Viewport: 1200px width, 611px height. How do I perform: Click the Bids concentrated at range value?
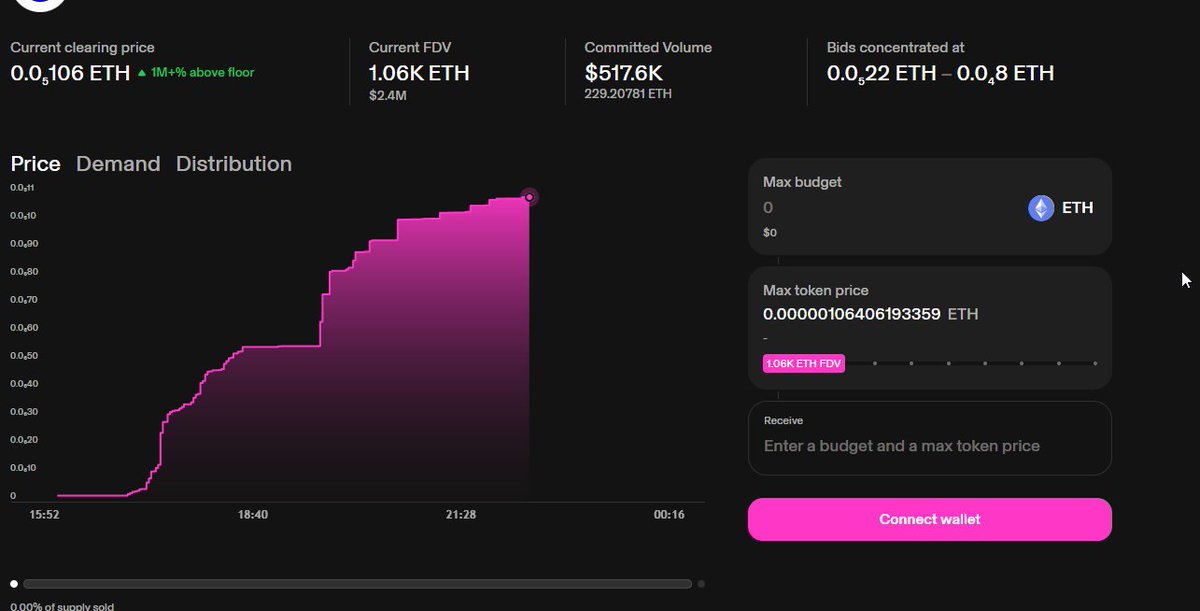pos(940,73)
